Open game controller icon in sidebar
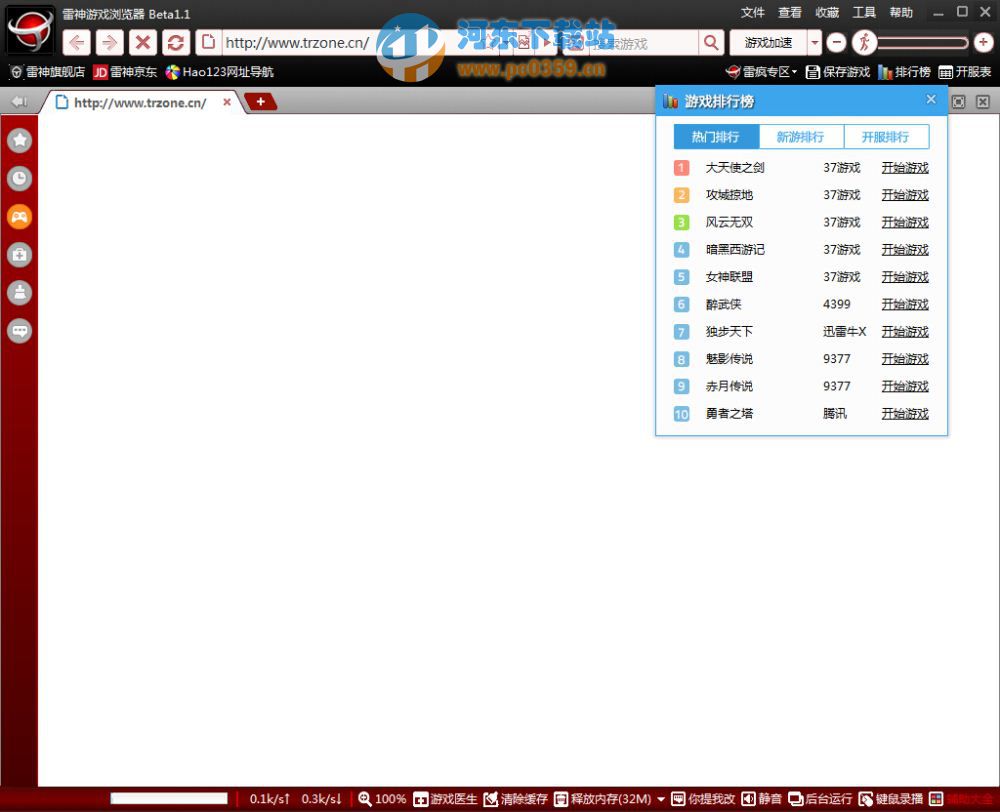Viewport: 1000px width, 812px height. [x=20, y=217]
